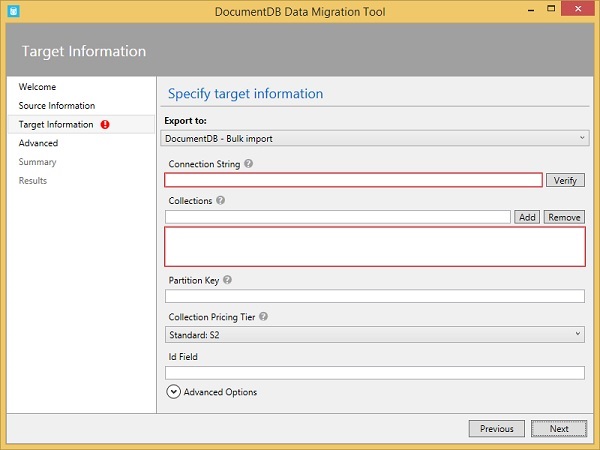Go back with the Previous button
The width and height of the screenshot is (600, 450).
[496, 429]
